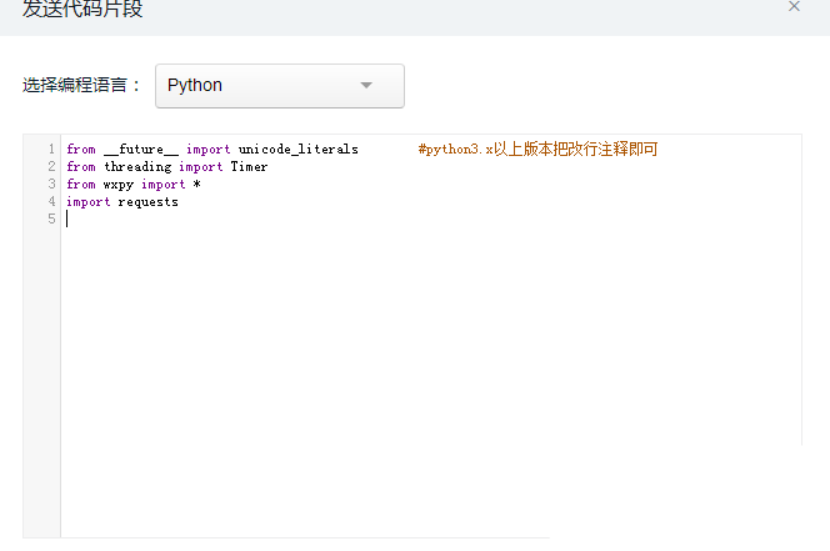The image size is (830, 551).
Task: Click the empty fifth line of editor
Action: coord(431,219)
